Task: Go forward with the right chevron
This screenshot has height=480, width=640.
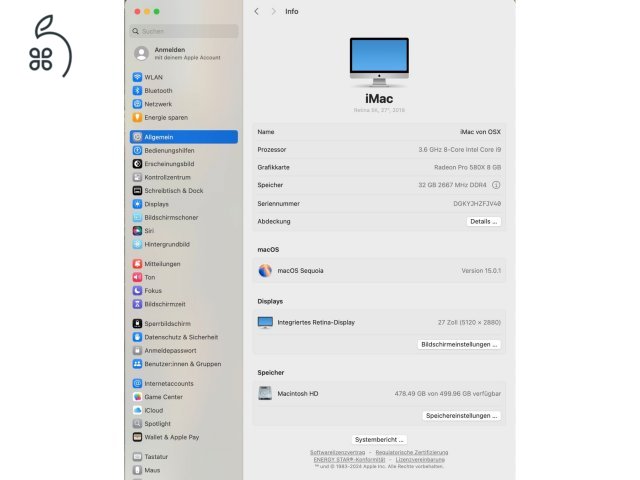Action: click(273, 11)
